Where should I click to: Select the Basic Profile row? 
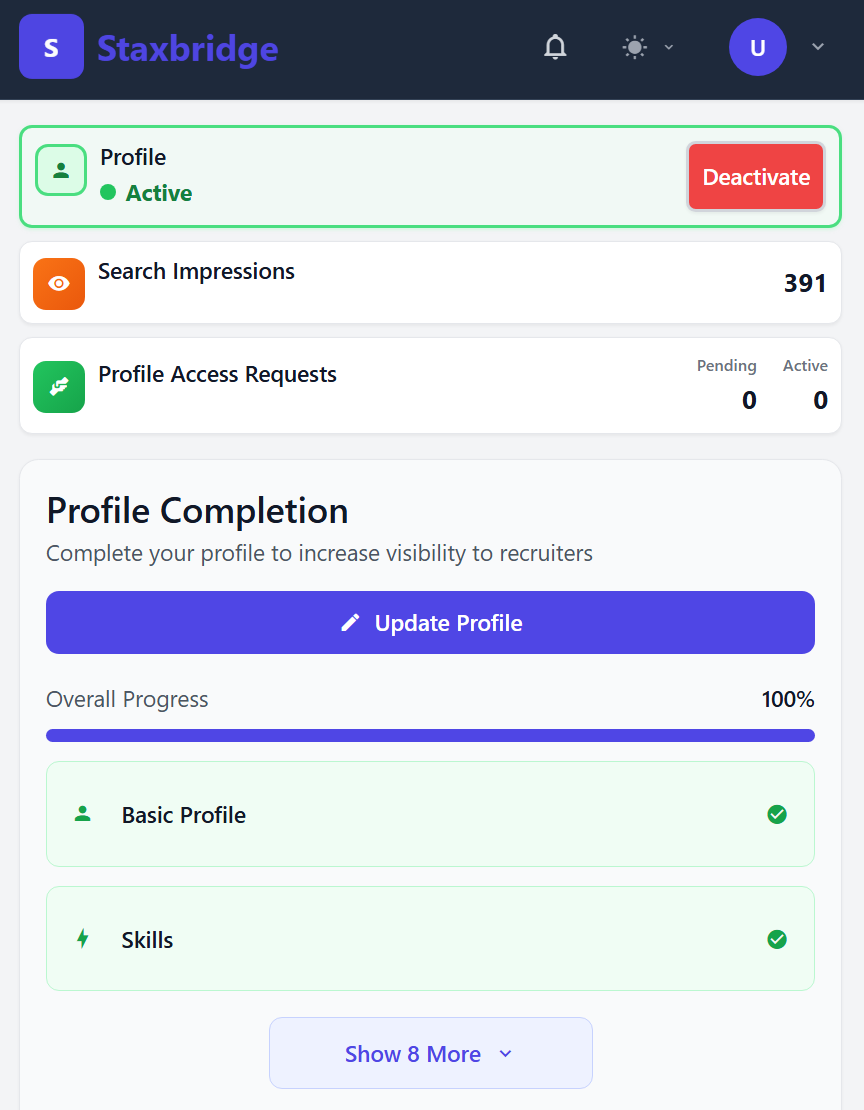[430, 814]
